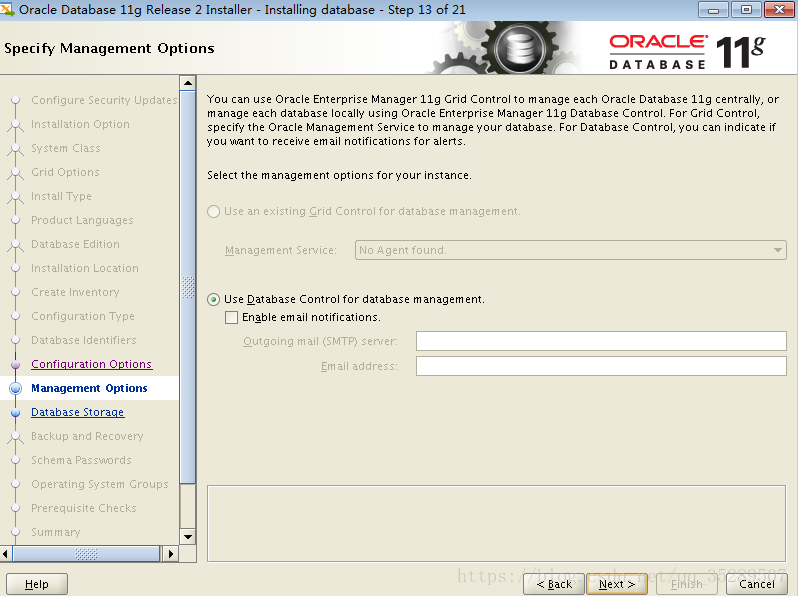Click the step list scroll down arrow
798x596 pixels.
188,536
